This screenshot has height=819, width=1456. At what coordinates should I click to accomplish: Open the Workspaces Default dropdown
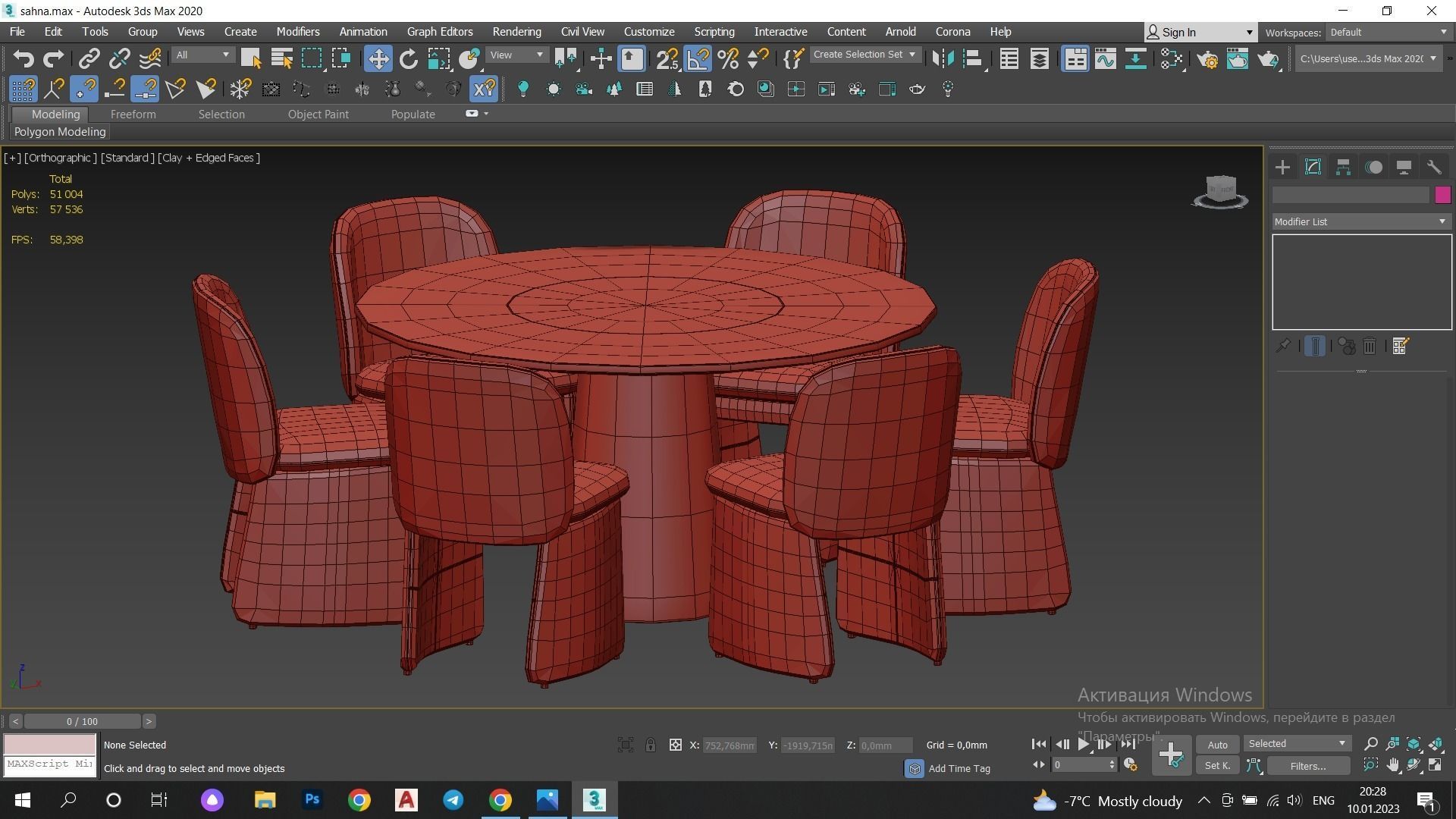point(1389,32)
